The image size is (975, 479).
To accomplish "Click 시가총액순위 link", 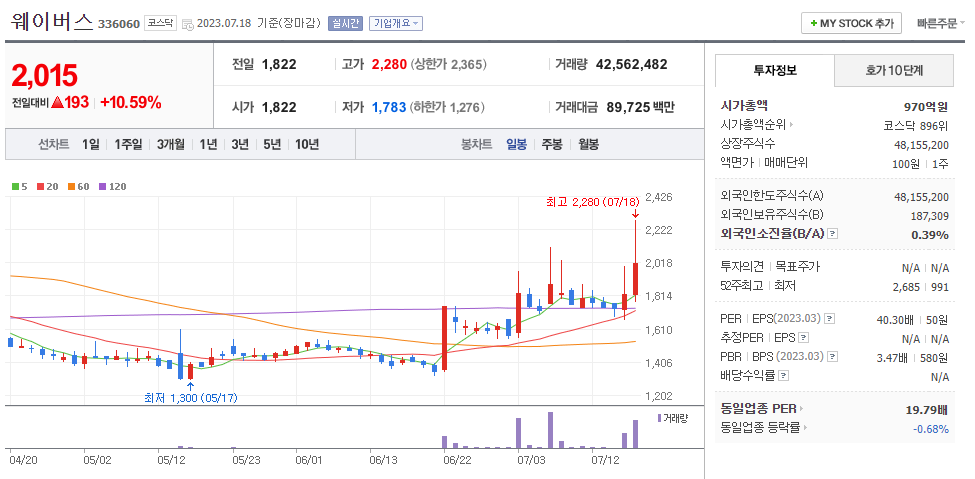I will (753, 125).
